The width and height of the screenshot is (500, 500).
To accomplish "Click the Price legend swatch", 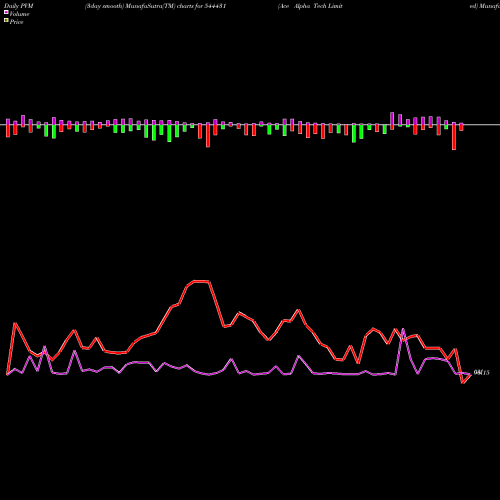I will coord(6,21).
